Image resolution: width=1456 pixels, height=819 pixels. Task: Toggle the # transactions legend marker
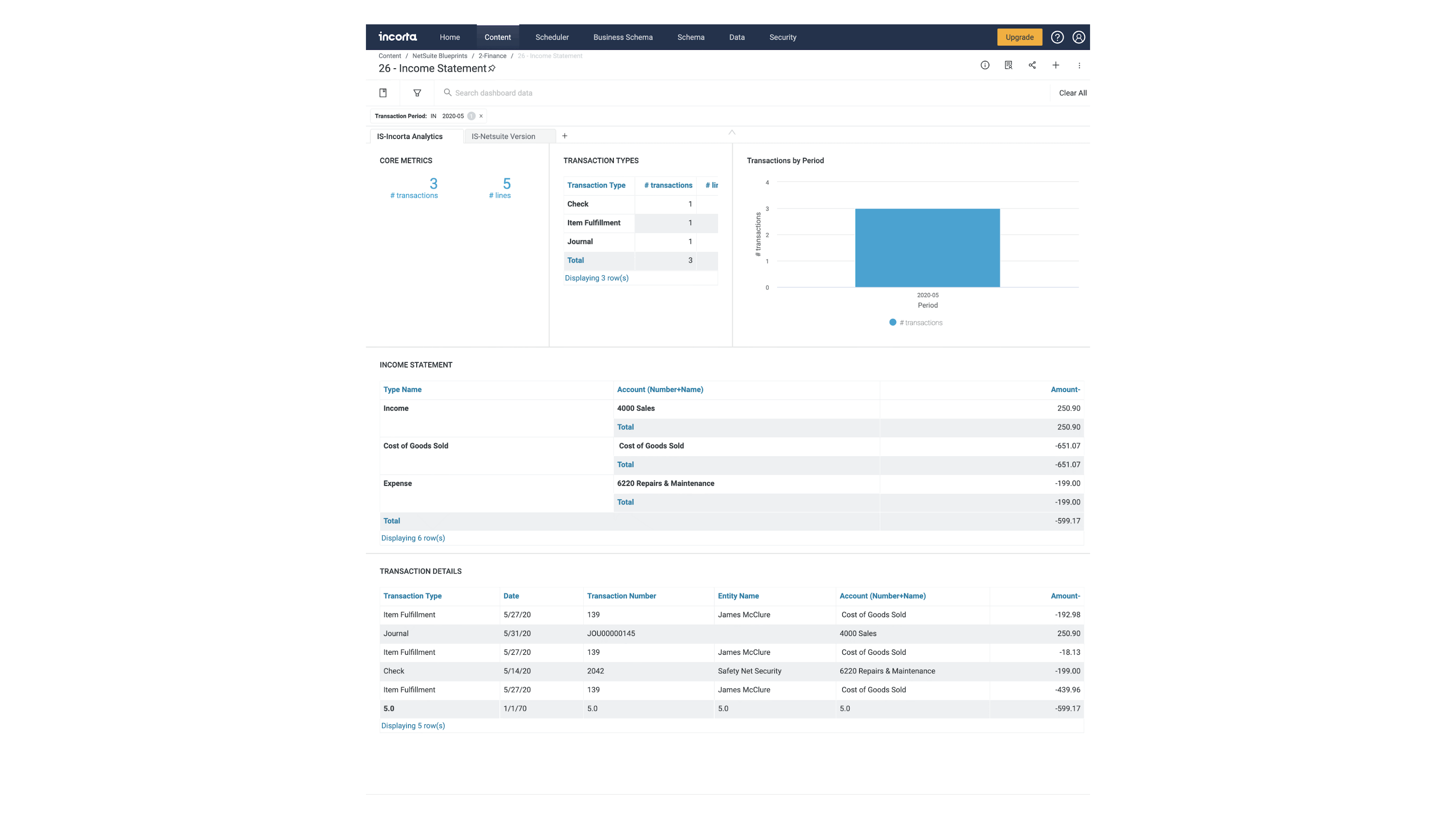click(x=893, y=322)
